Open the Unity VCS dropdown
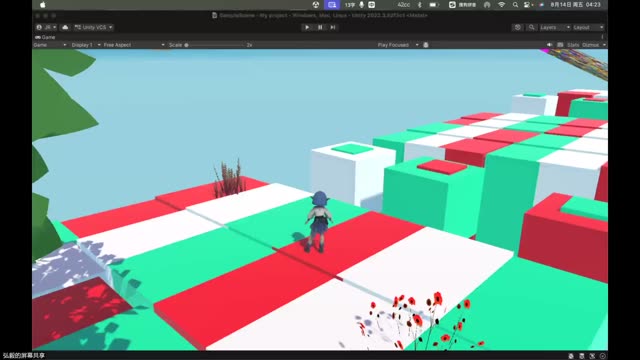The image size is (640, 360). point(93,27)
